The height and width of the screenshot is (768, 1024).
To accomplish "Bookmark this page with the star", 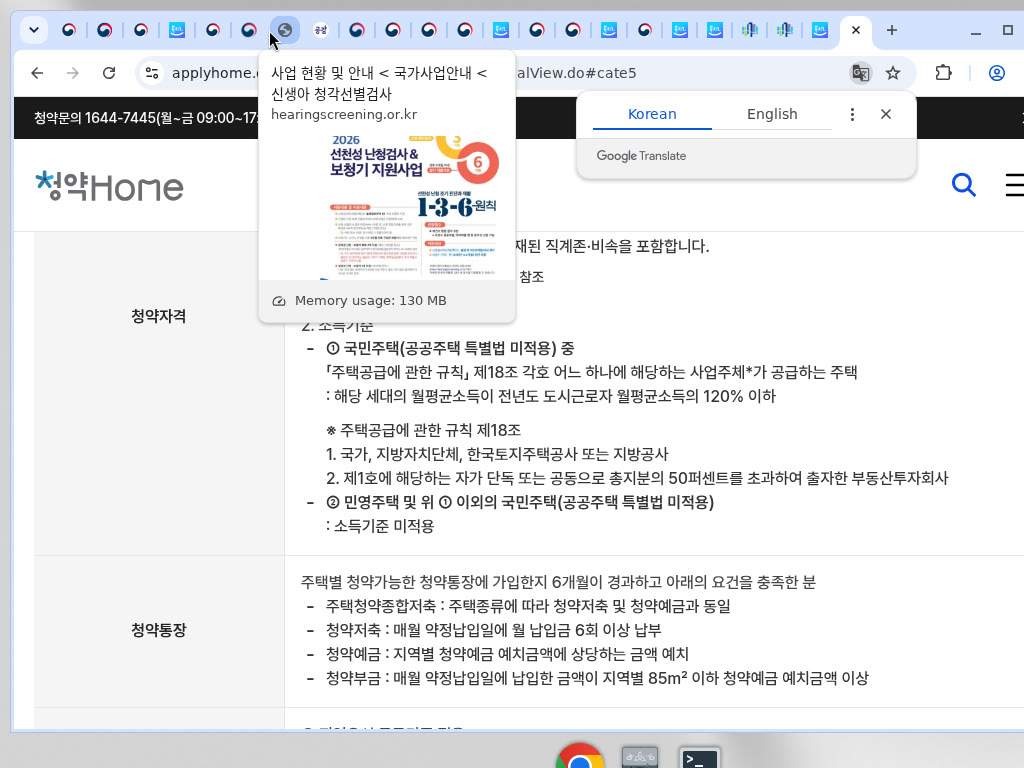I will (893, 73).
